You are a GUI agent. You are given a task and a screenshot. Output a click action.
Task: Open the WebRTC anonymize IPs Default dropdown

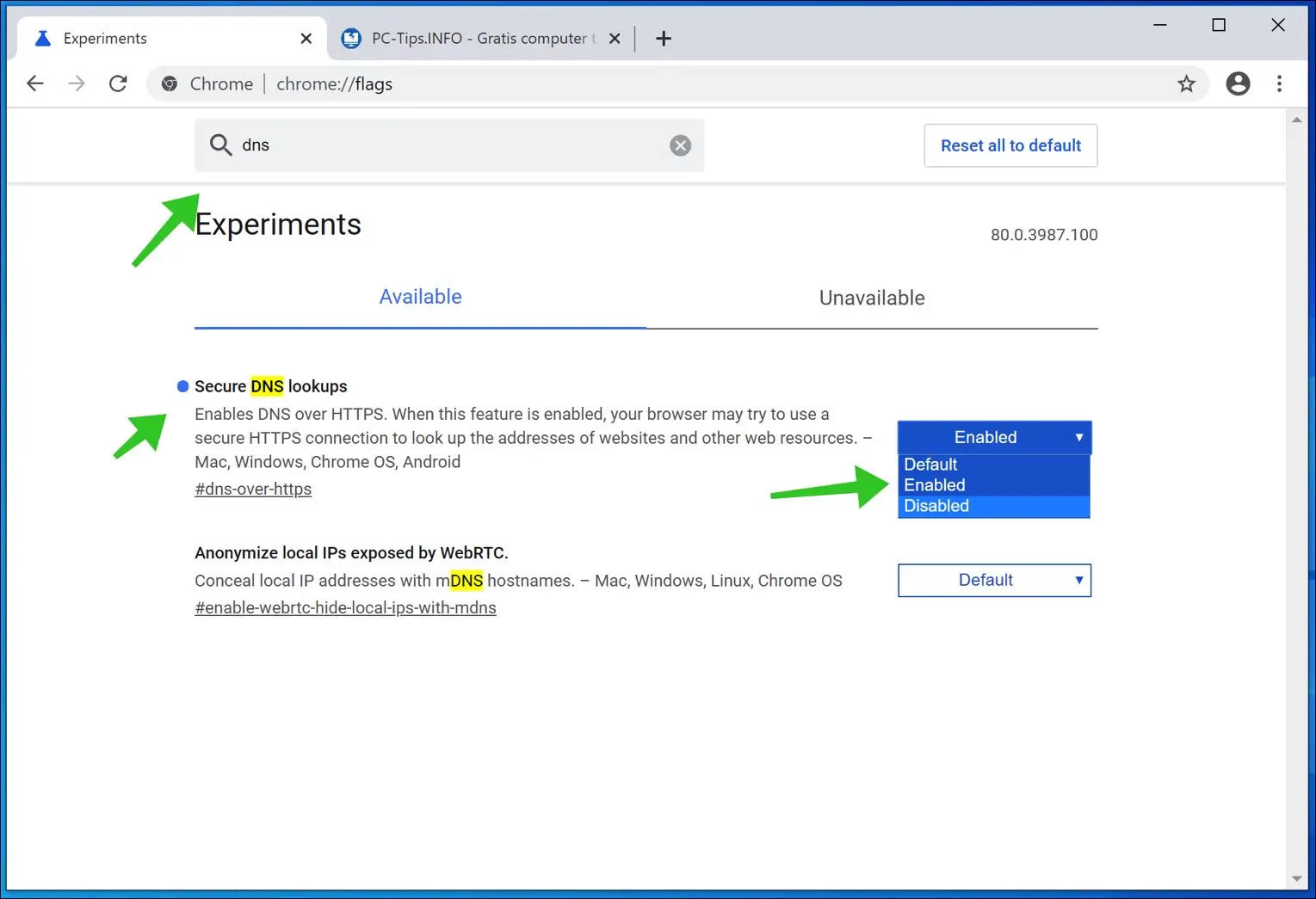pos(994,580)
